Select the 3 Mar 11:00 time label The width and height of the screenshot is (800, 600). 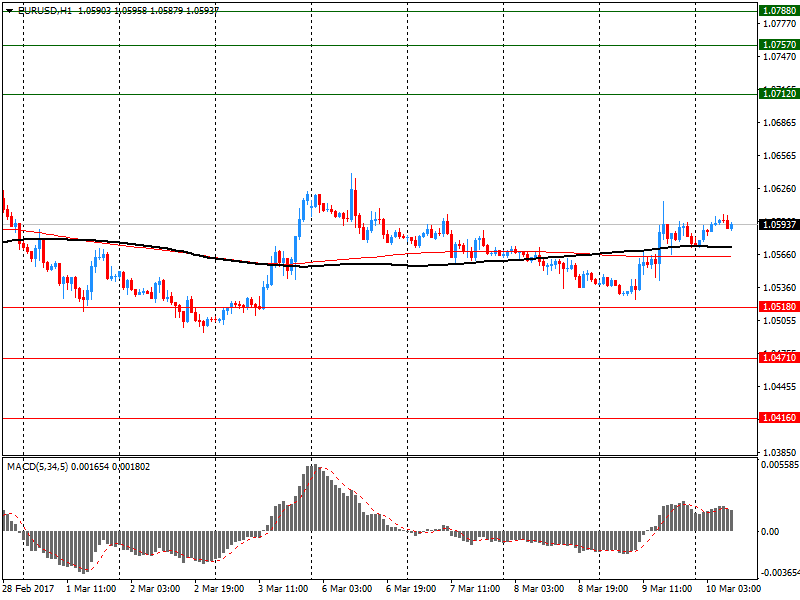tap(283, 589)
